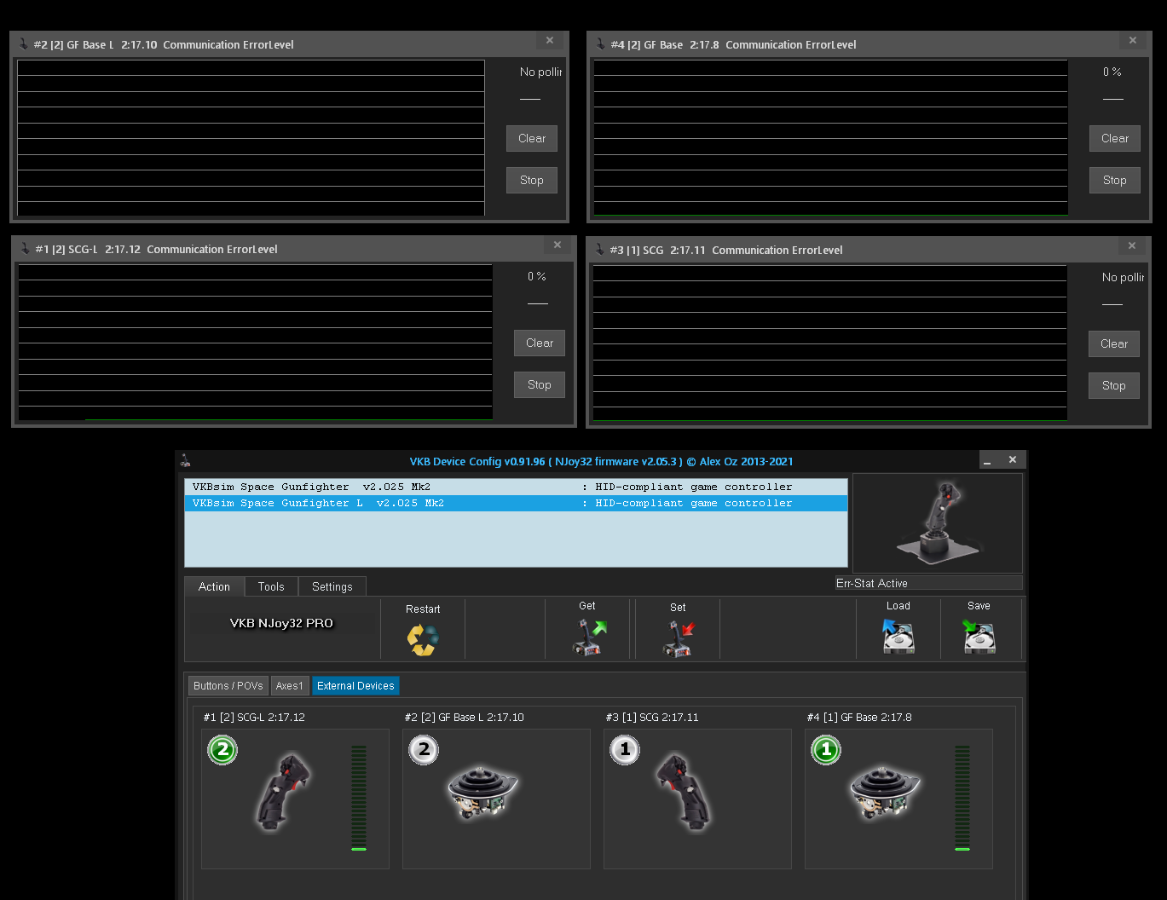Click the #3 SCG grip device icon
The image size is (1167, 900).
(x=684, y=791)
